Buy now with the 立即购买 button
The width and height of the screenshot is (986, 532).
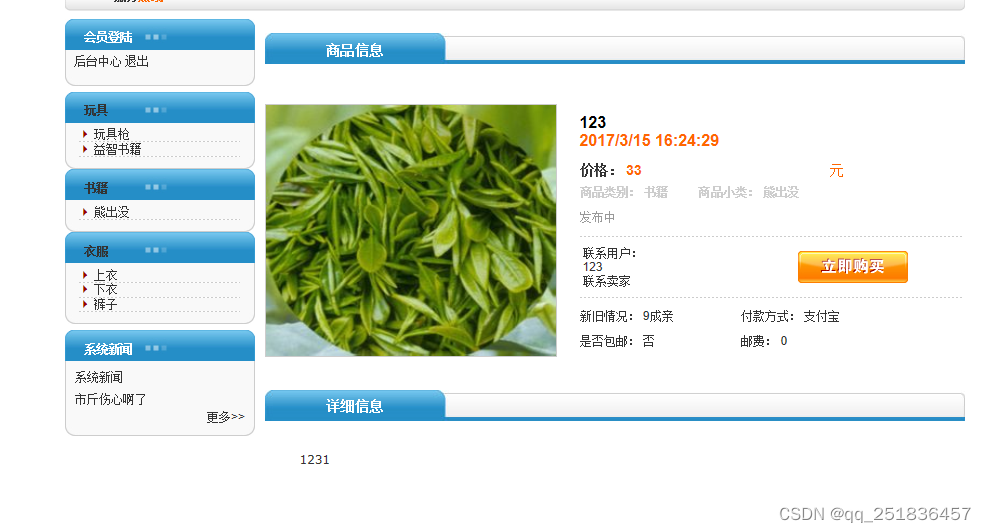pyautogui.click(x=853, y=267)
